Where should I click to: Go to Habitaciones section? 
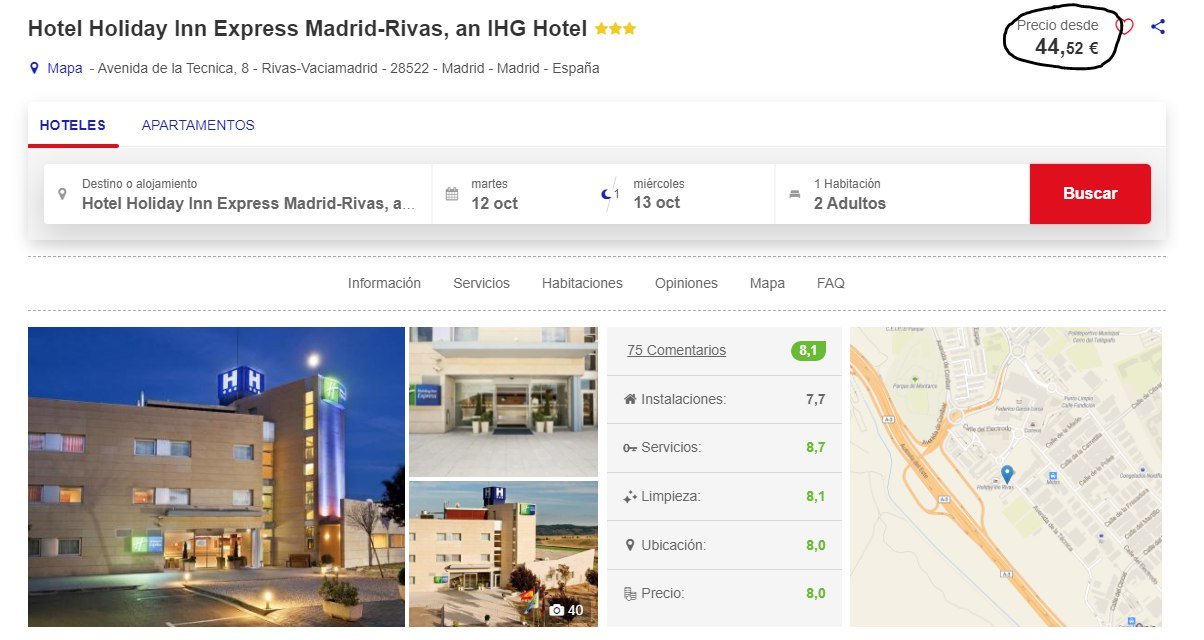tap(582, 283)
